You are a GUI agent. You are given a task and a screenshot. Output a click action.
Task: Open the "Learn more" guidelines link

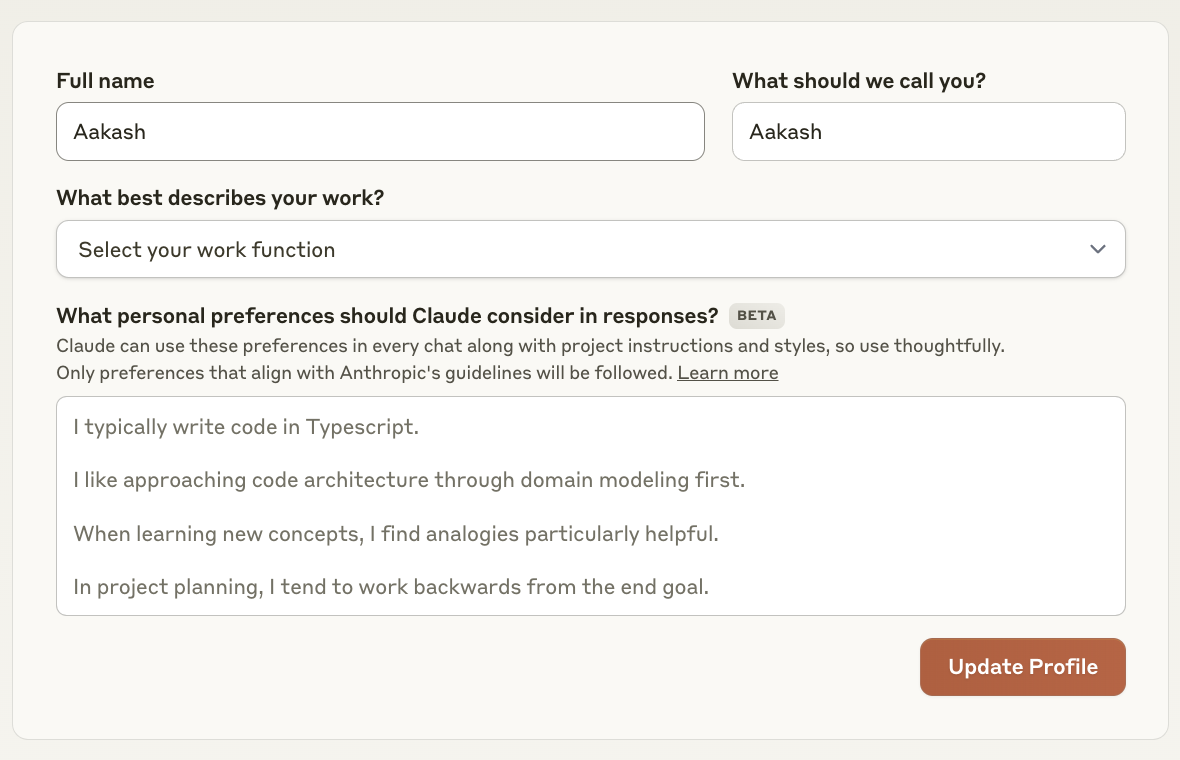727,373
